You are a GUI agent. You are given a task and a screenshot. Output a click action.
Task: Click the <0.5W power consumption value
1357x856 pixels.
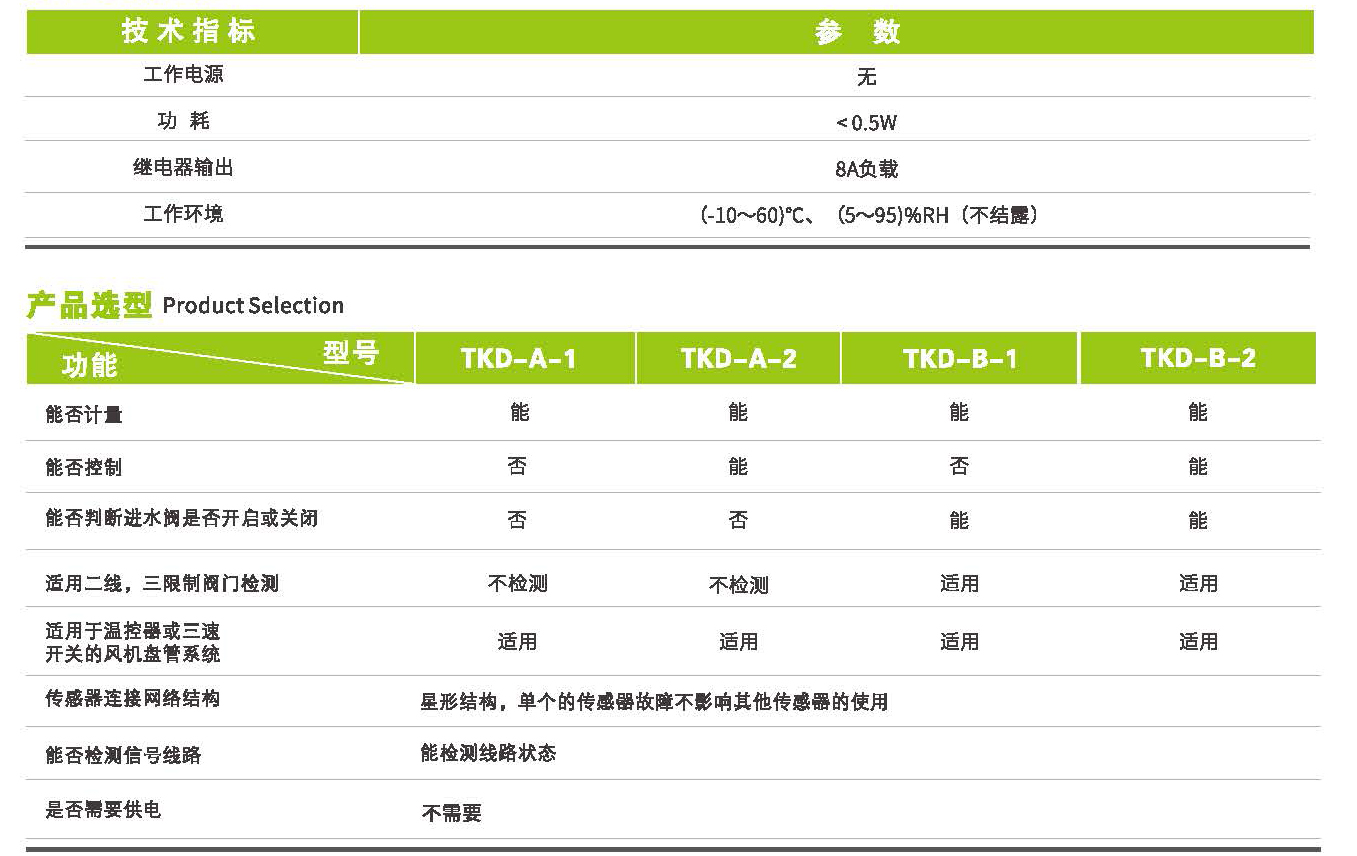866,123
